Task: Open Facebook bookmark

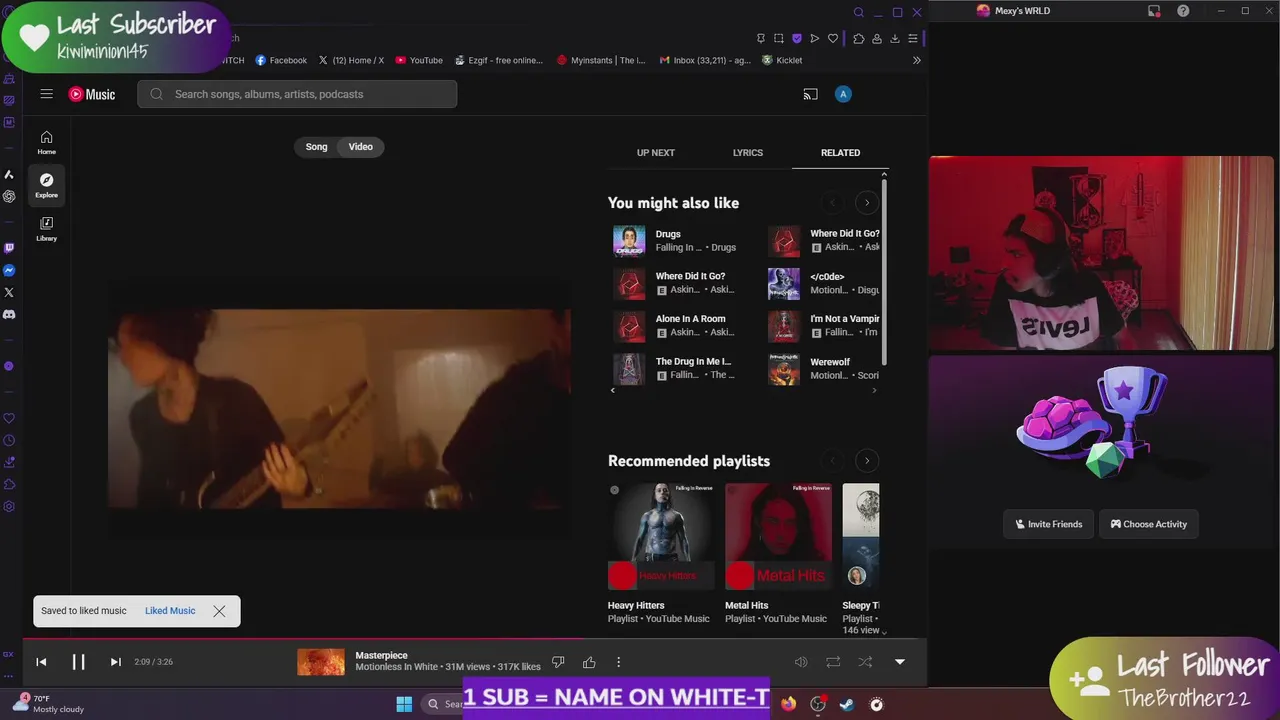Action: click(x=281, y=60)
